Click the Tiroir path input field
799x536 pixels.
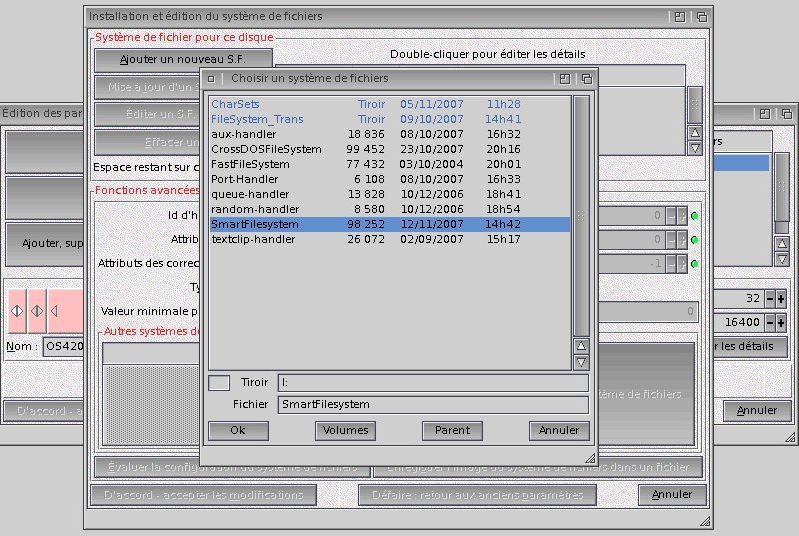click(433, 383)
